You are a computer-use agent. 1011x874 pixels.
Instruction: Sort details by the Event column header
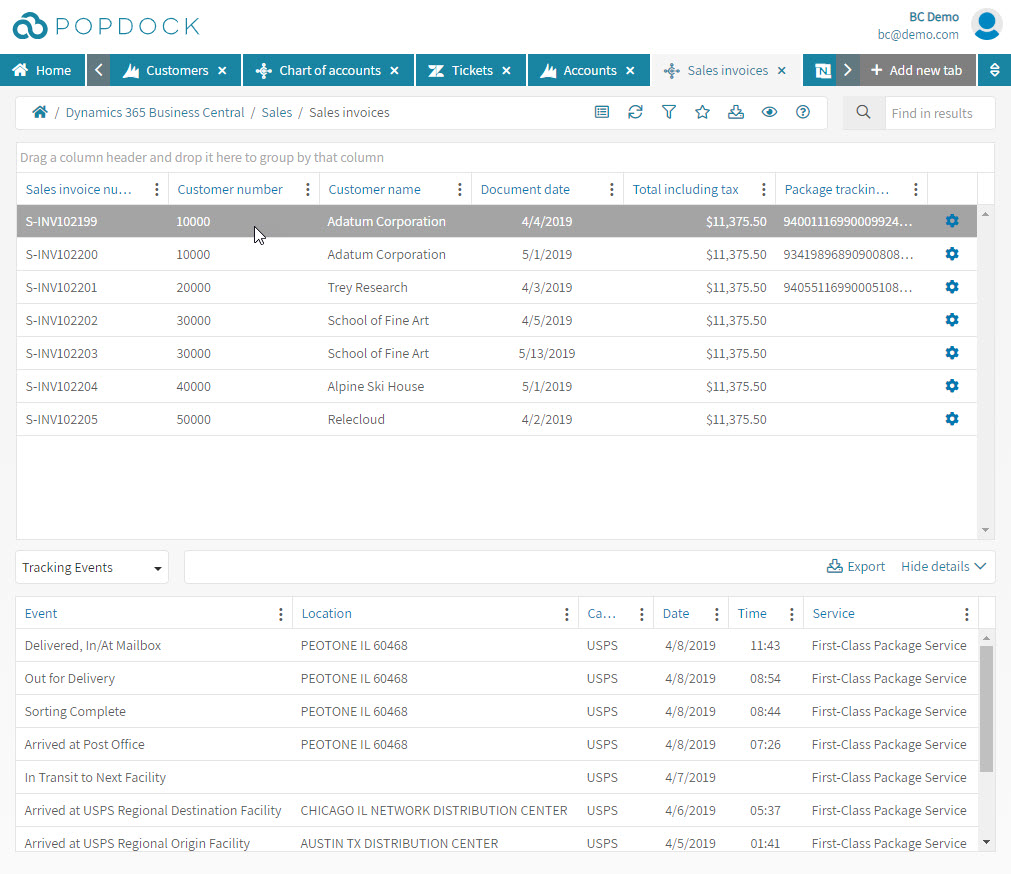(x=41, y=614)
